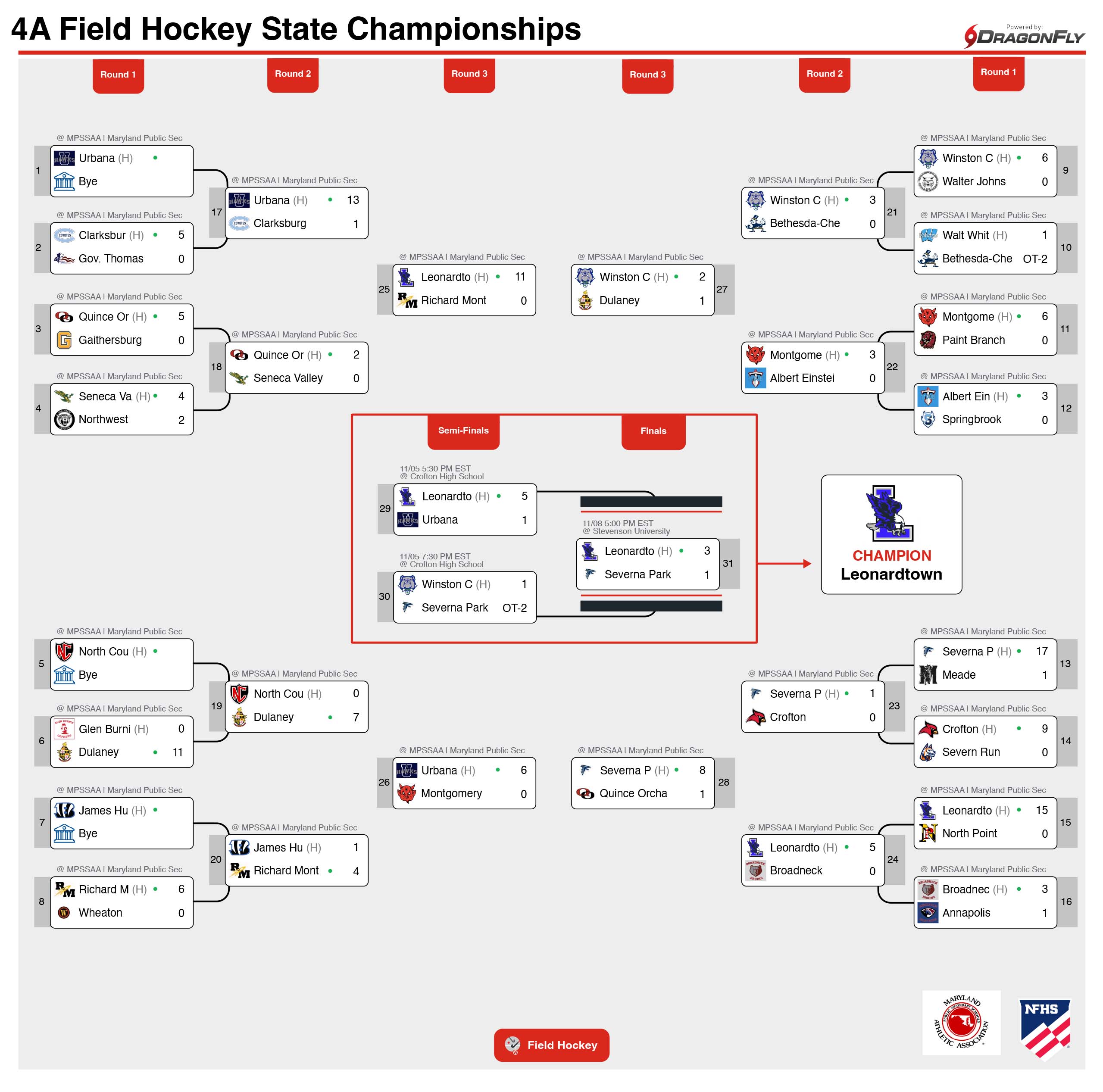The width and height of the screenshot is (1103, 1092).
Task: Open the Urbana vs Clarksburg game 17
Action: click(x=296, y=212)
